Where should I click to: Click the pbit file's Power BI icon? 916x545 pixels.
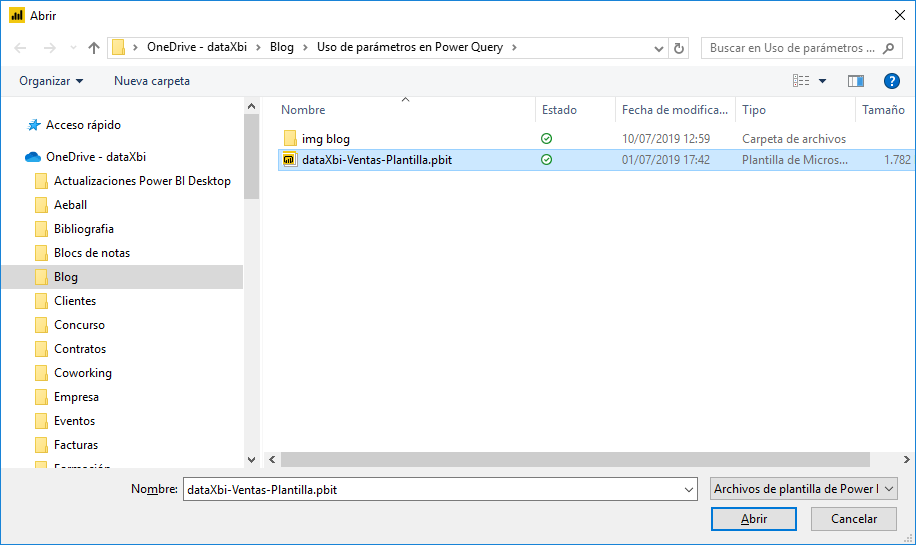tap(289, 159)
